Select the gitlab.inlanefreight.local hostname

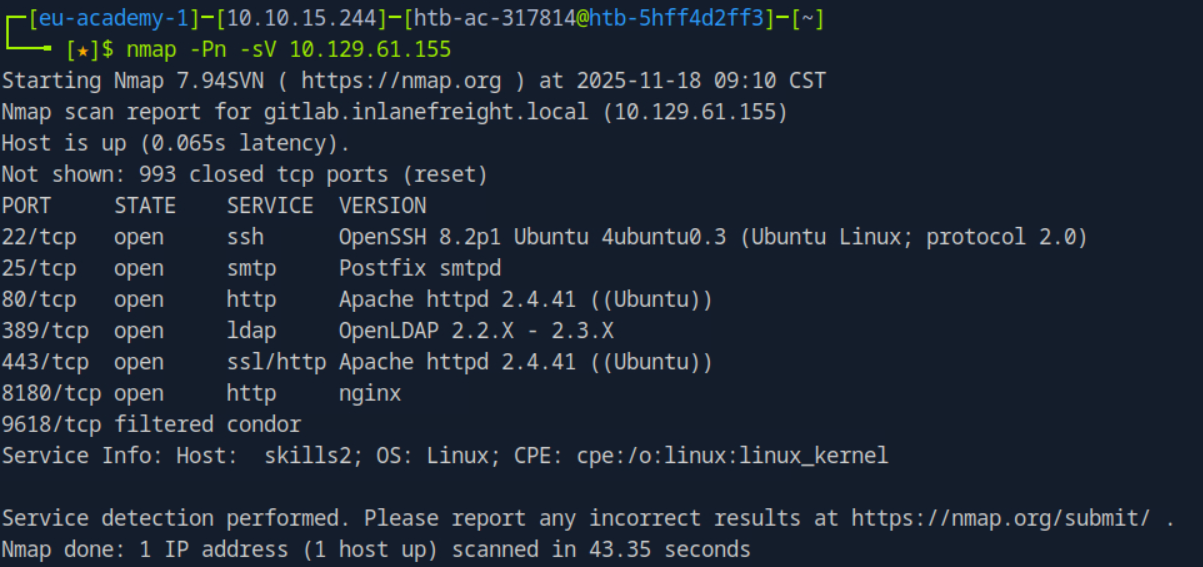pyautogui.click(x=414, y=111)
